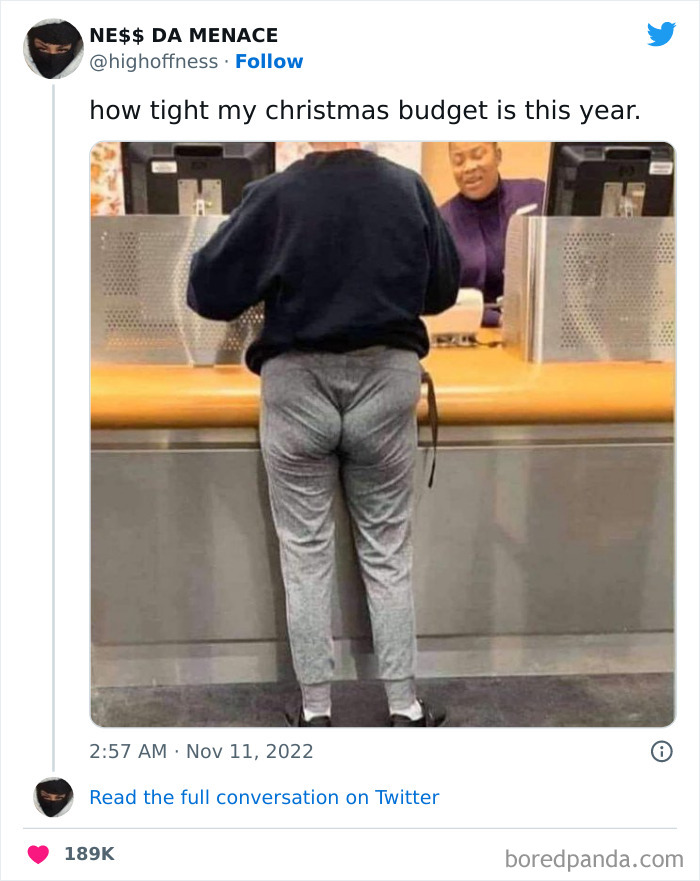Open tweet details via the timestamp
Screen dimensions: 700x881
200,751
